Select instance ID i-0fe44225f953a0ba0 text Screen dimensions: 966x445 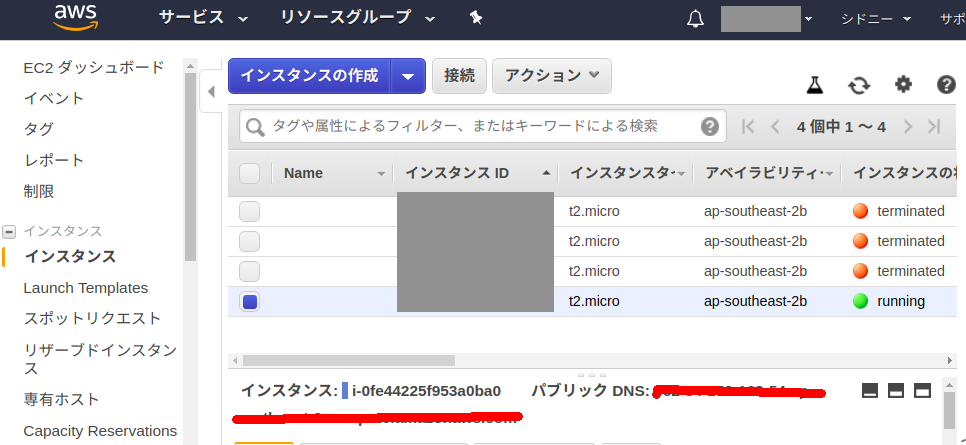pos(426,391)
